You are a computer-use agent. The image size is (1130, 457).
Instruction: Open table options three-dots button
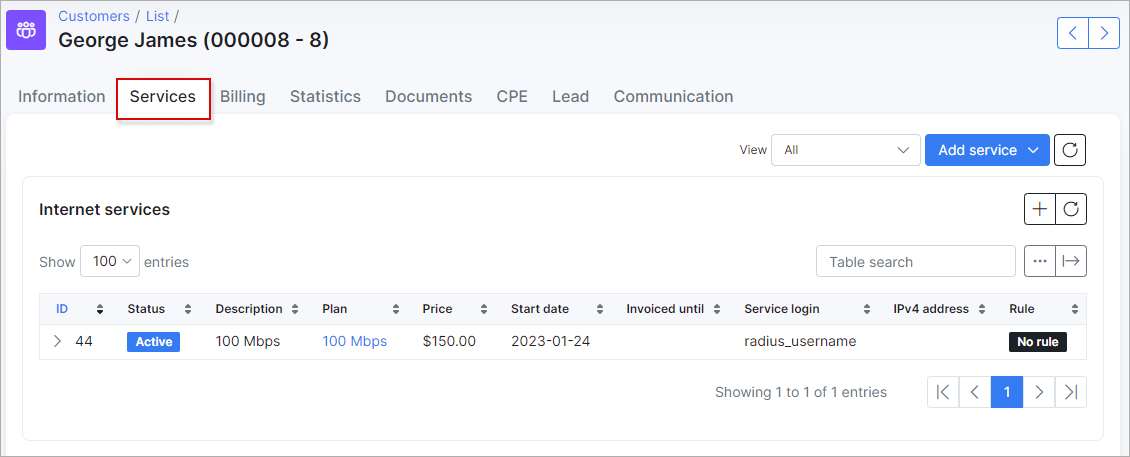coord(1040,261)
